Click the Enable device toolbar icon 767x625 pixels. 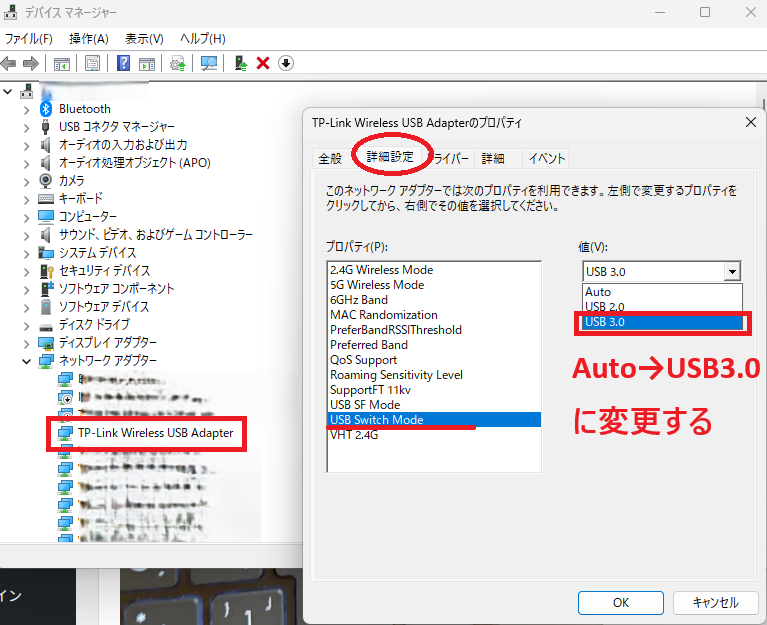(241, 63)
